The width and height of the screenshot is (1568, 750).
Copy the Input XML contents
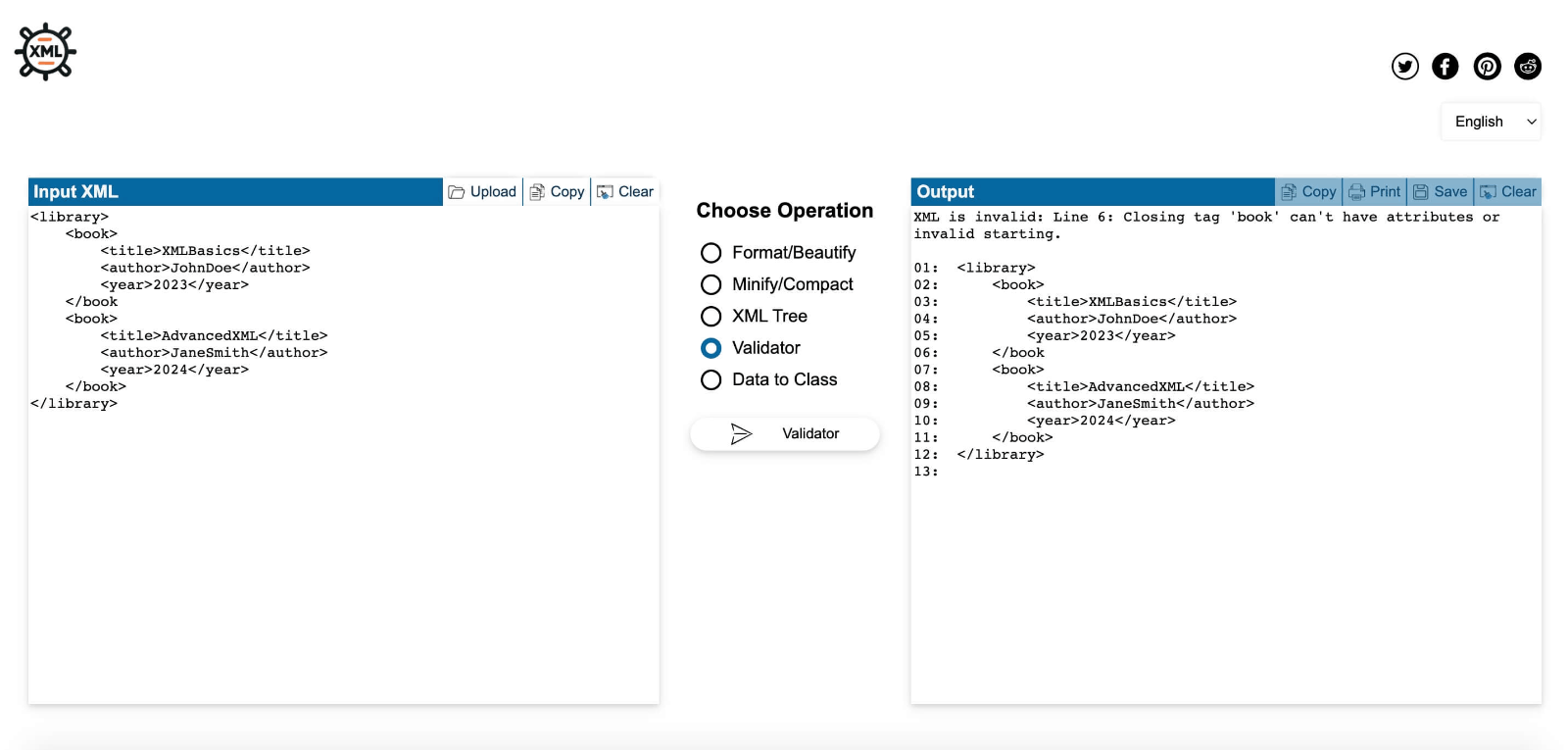click(557, 192)
